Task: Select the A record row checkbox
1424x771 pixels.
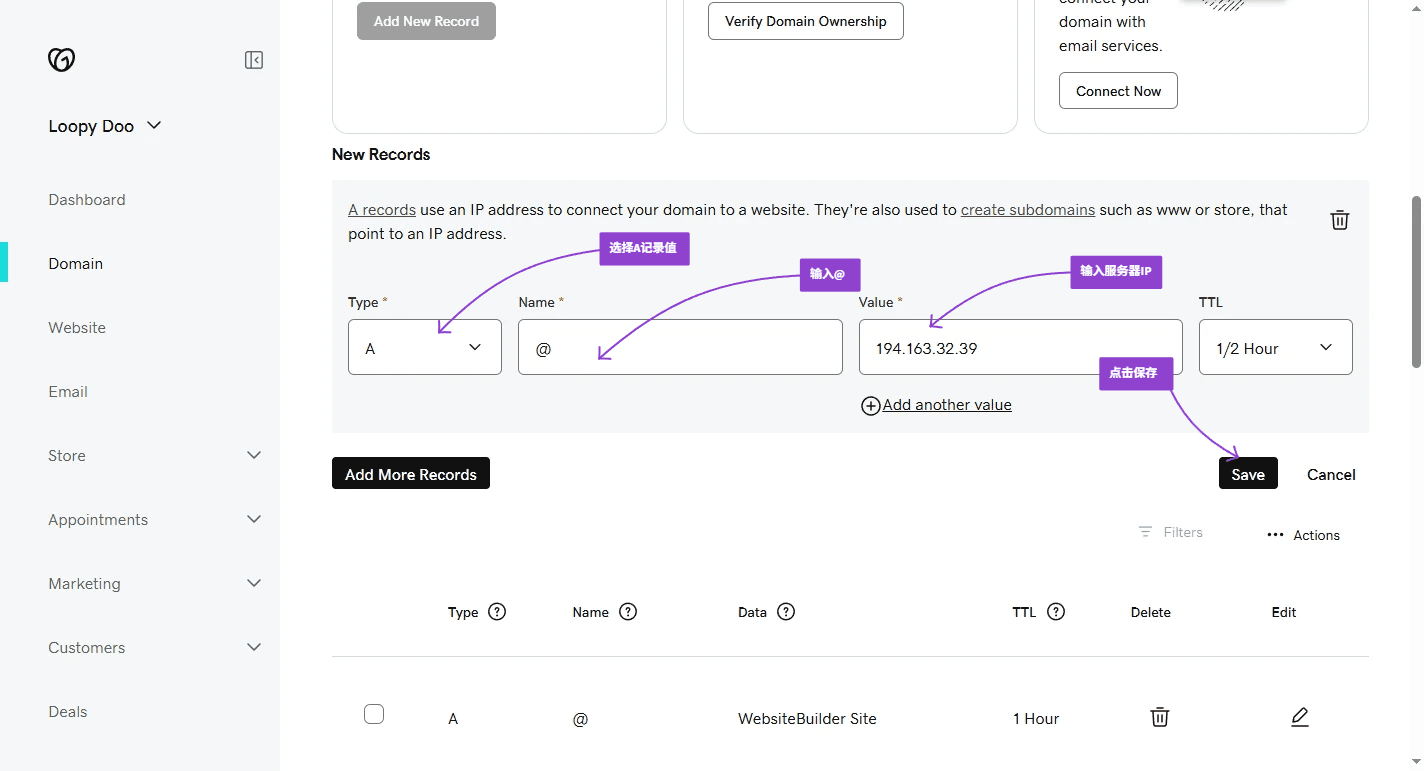Action: coord(374,714)
